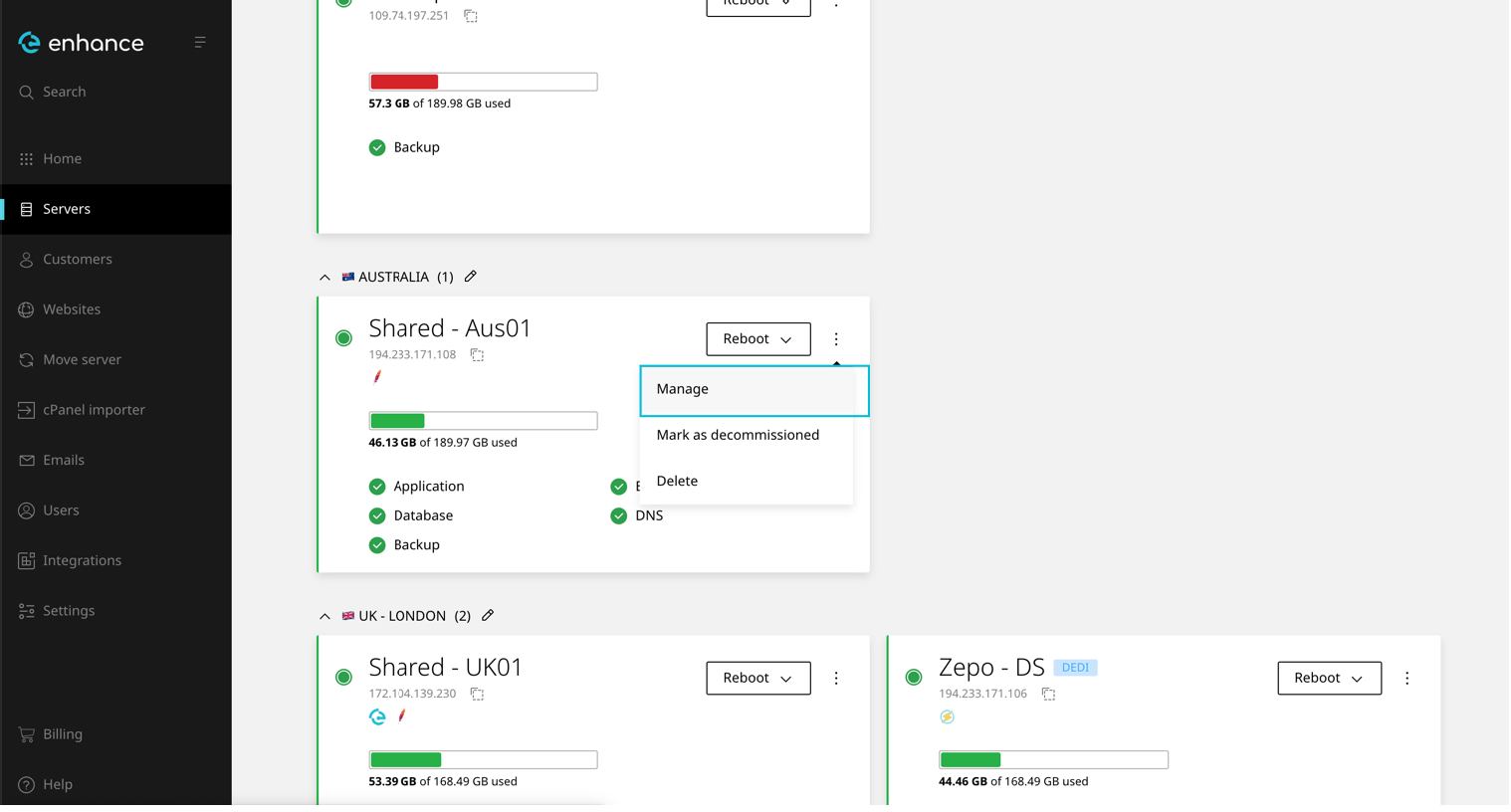Choose Mark as decommissioned option
This screenshot has width=1511, height=812.
tap(738, 435)
